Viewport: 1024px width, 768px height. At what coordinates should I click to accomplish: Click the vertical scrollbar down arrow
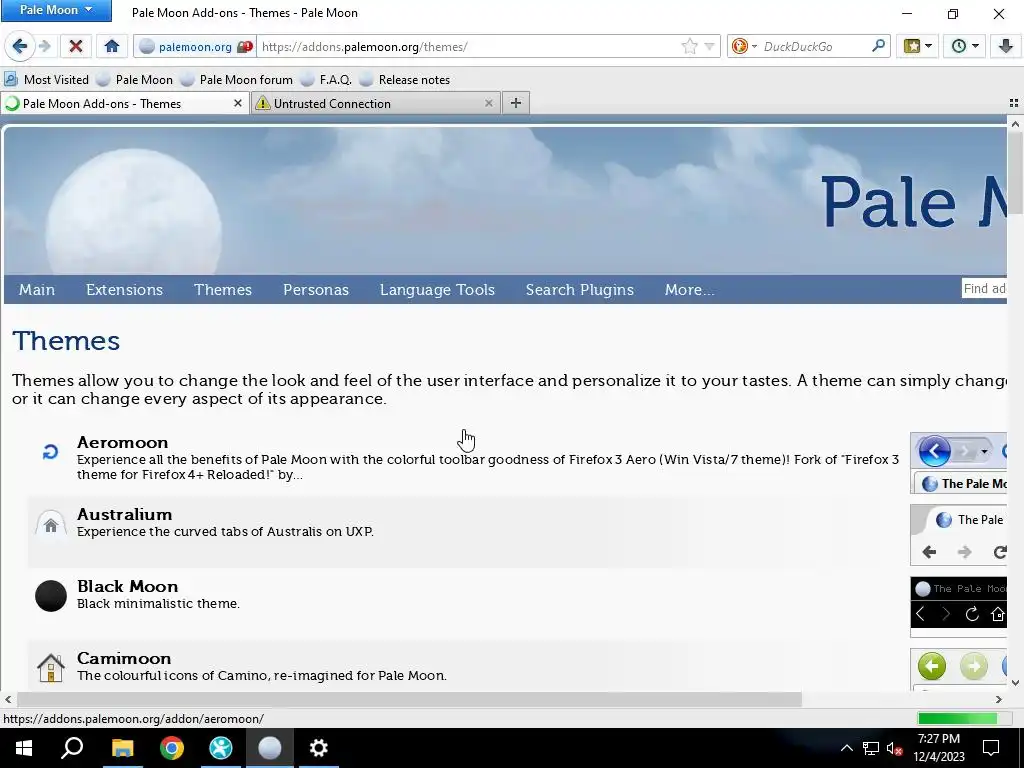click(x=1015, y=683)
